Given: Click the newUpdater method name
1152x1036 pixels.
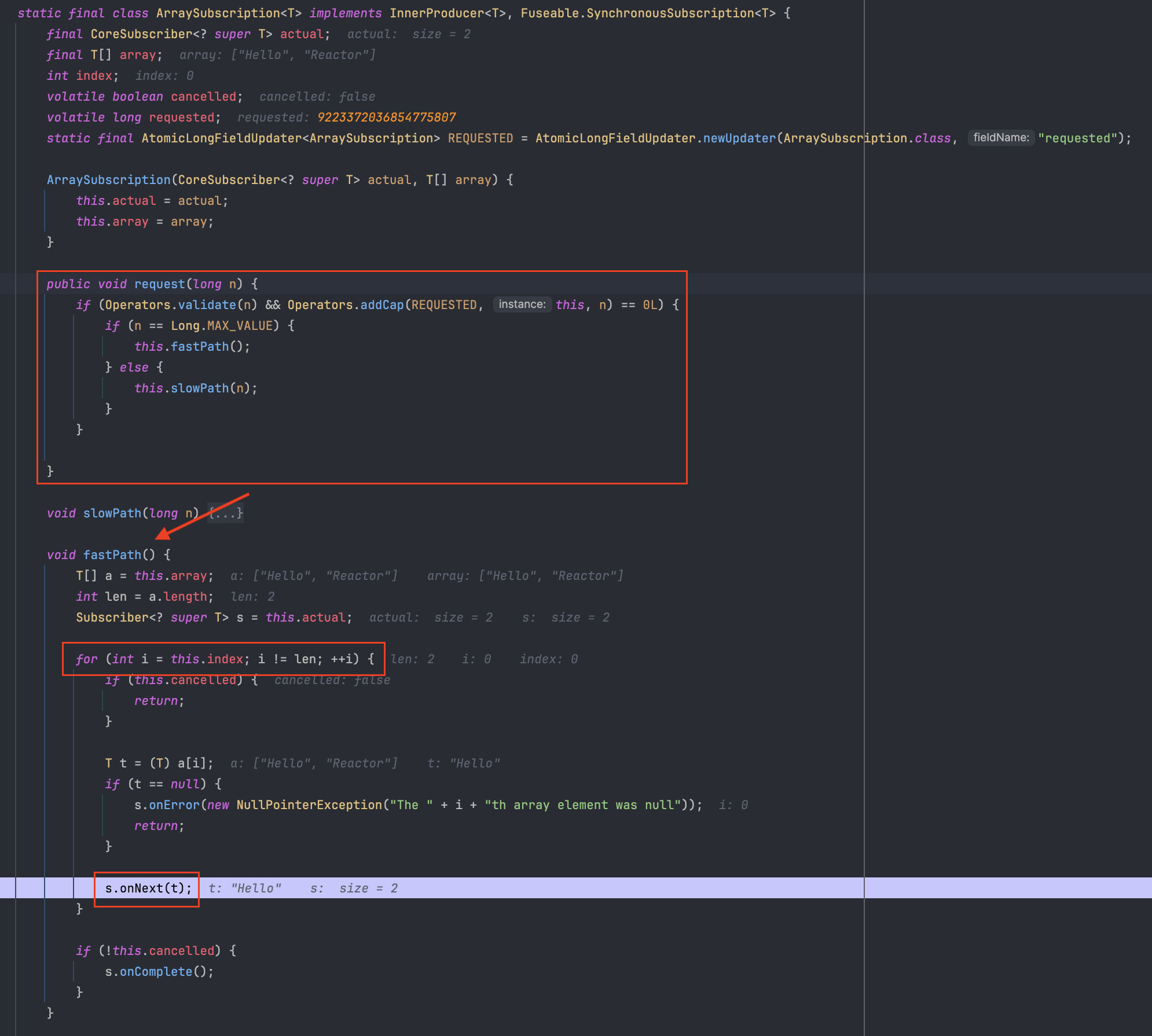Looking at the screenshot, I should (739, 138).
